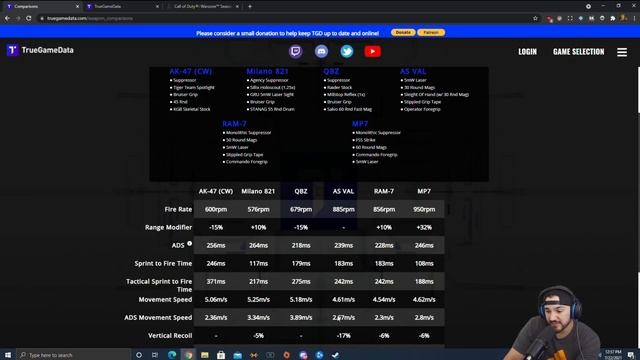640x360 pixels.
Task: Open the Windows Start menu
Action: (x=8, y=355)
